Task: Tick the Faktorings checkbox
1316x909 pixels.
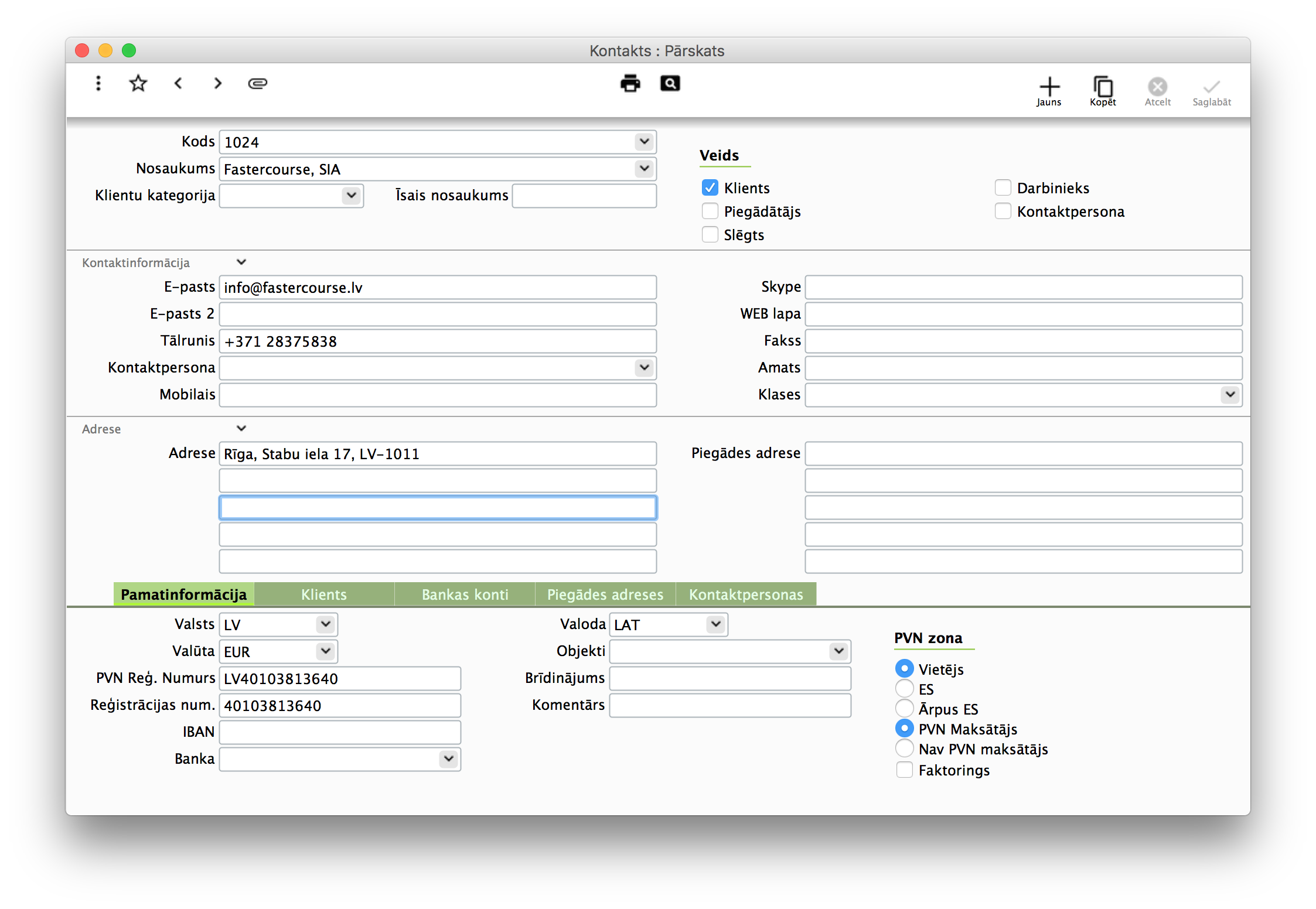Action: pyautogui.click(x=904, y=770)
